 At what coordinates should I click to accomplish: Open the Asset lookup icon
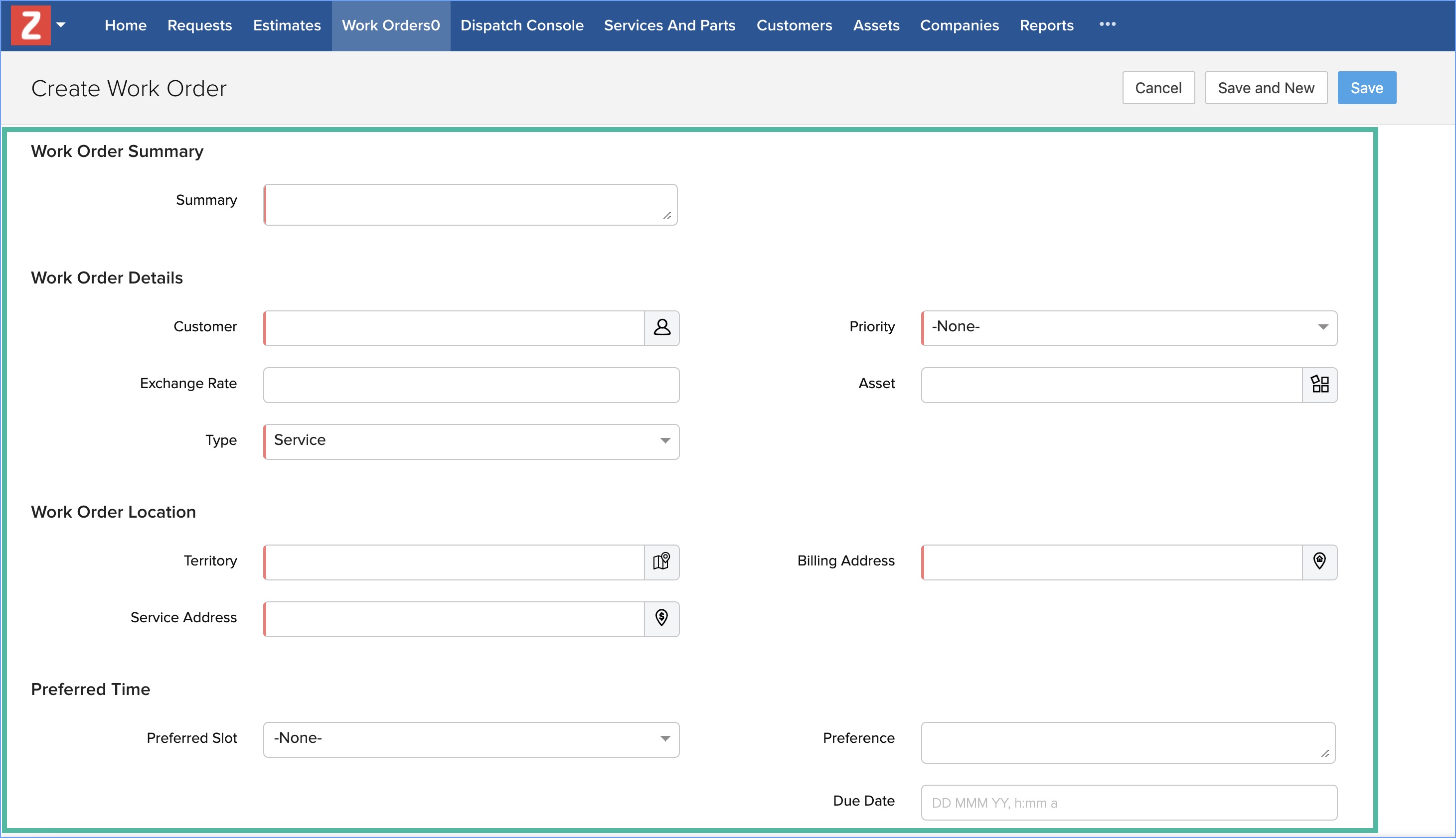1319,385
